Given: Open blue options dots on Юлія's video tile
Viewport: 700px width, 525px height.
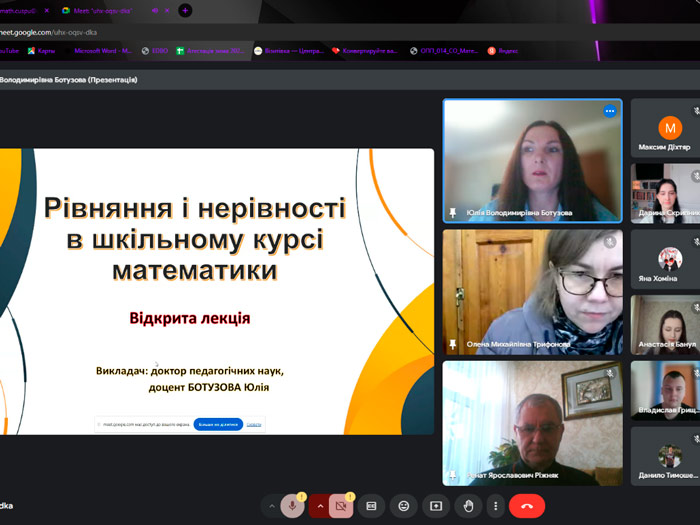Looking at the screenshot, I should pos(609,111).
